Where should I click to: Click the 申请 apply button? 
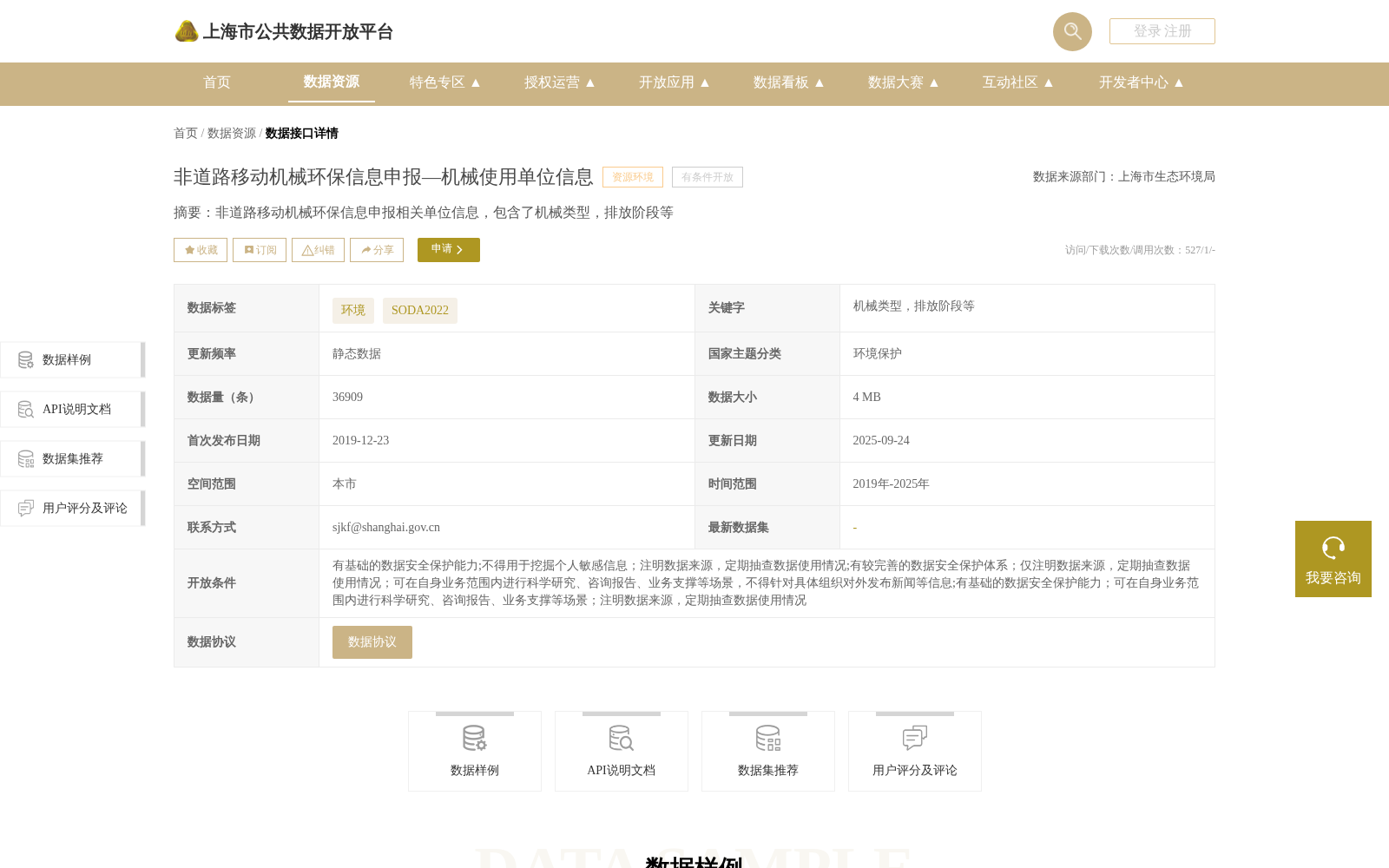(449, 250)
